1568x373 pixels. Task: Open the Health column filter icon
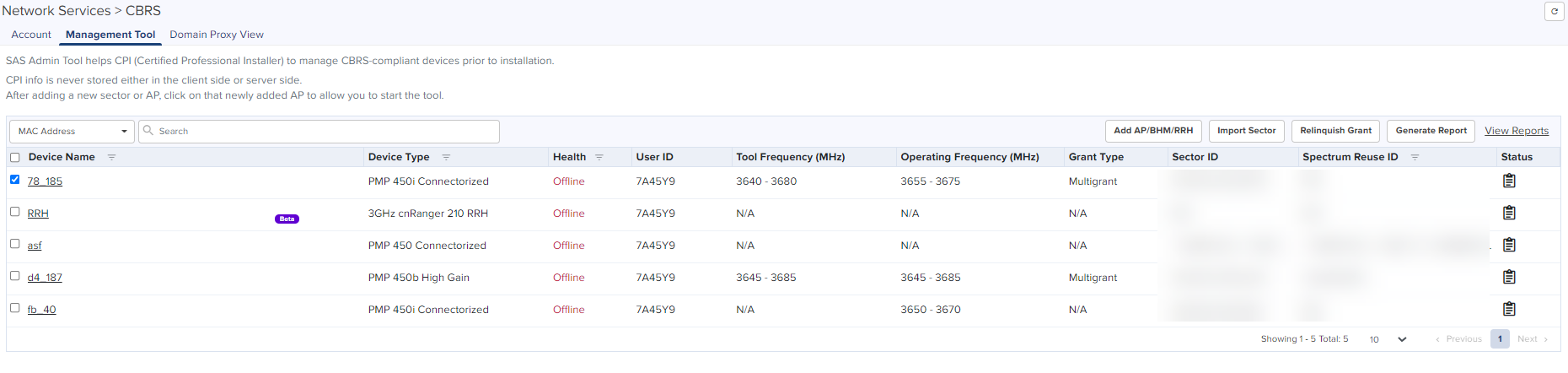599,157
